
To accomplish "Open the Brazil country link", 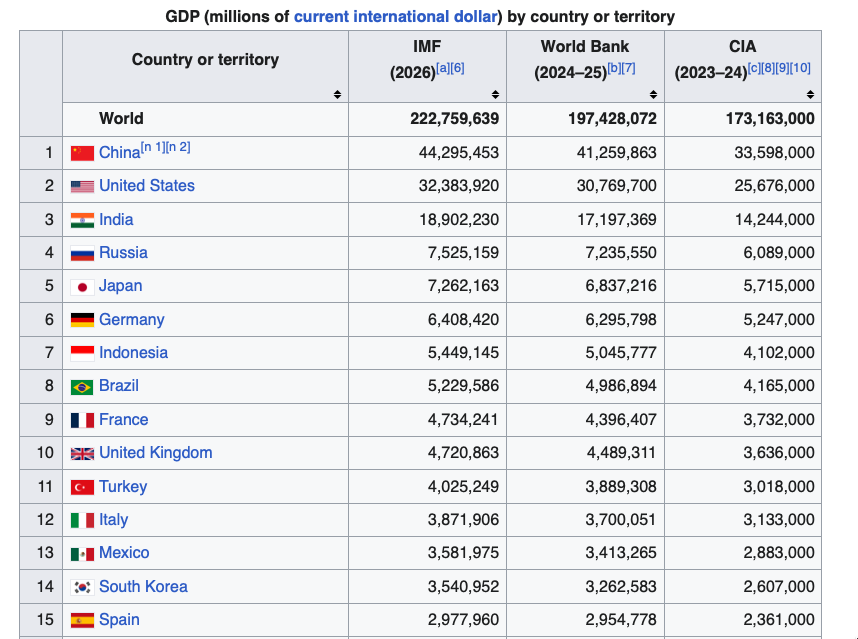I will tap(119, 386).
